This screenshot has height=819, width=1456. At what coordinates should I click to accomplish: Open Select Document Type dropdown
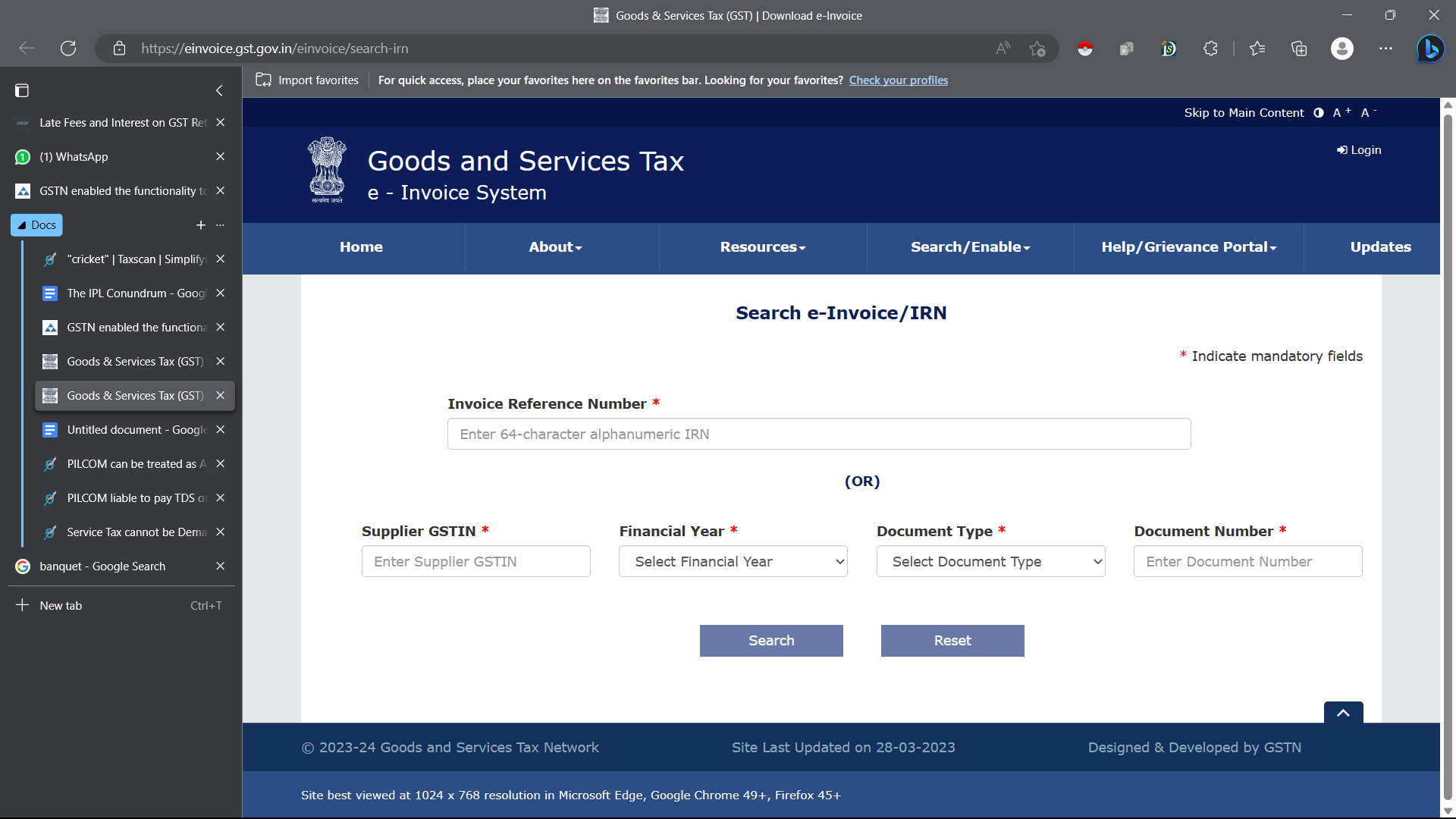[990, 562]
